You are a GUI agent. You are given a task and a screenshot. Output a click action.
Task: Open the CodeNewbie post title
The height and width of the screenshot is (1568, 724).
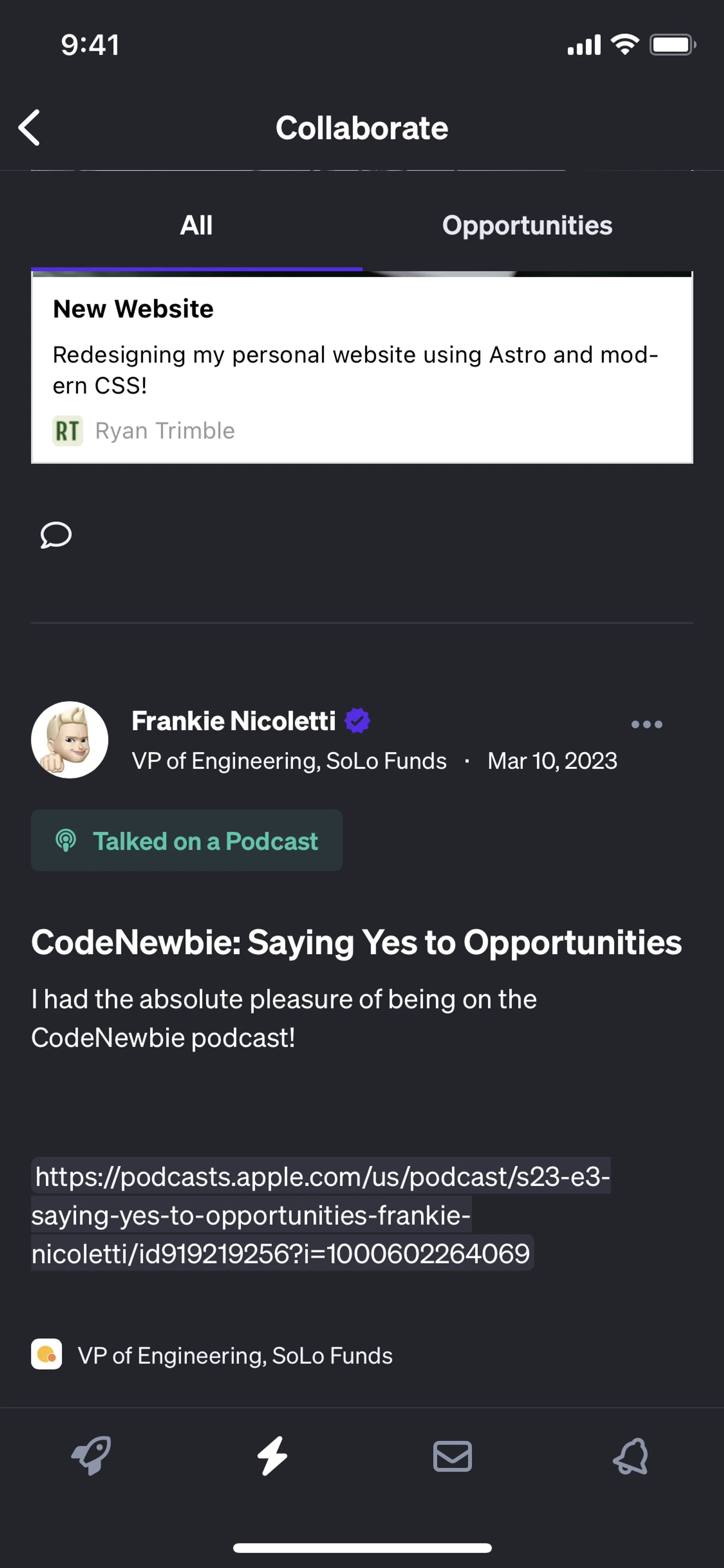356,942
